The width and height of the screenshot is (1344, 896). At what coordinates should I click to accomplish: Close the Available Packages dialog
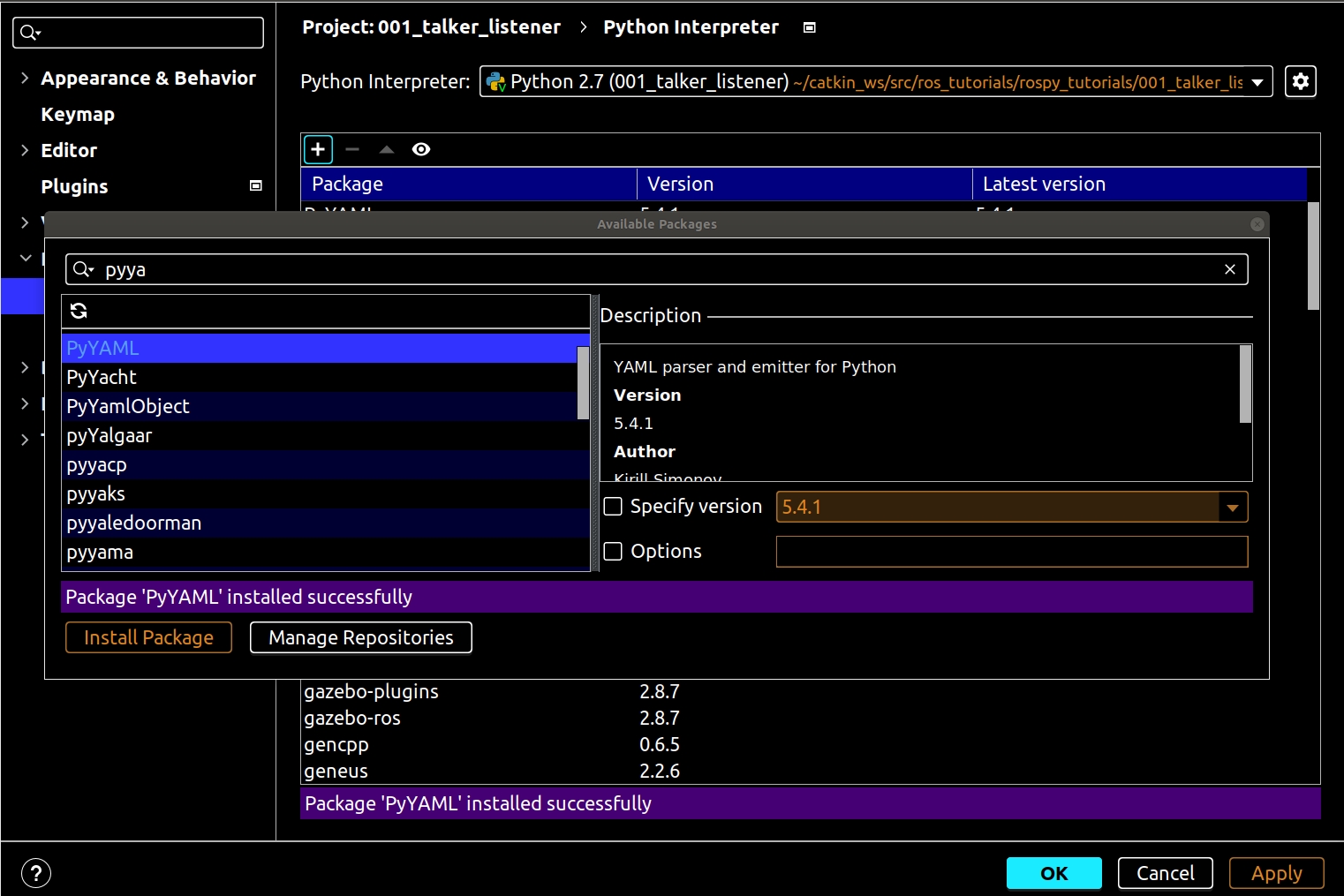pyautogui.click(x=1257, y=224)
